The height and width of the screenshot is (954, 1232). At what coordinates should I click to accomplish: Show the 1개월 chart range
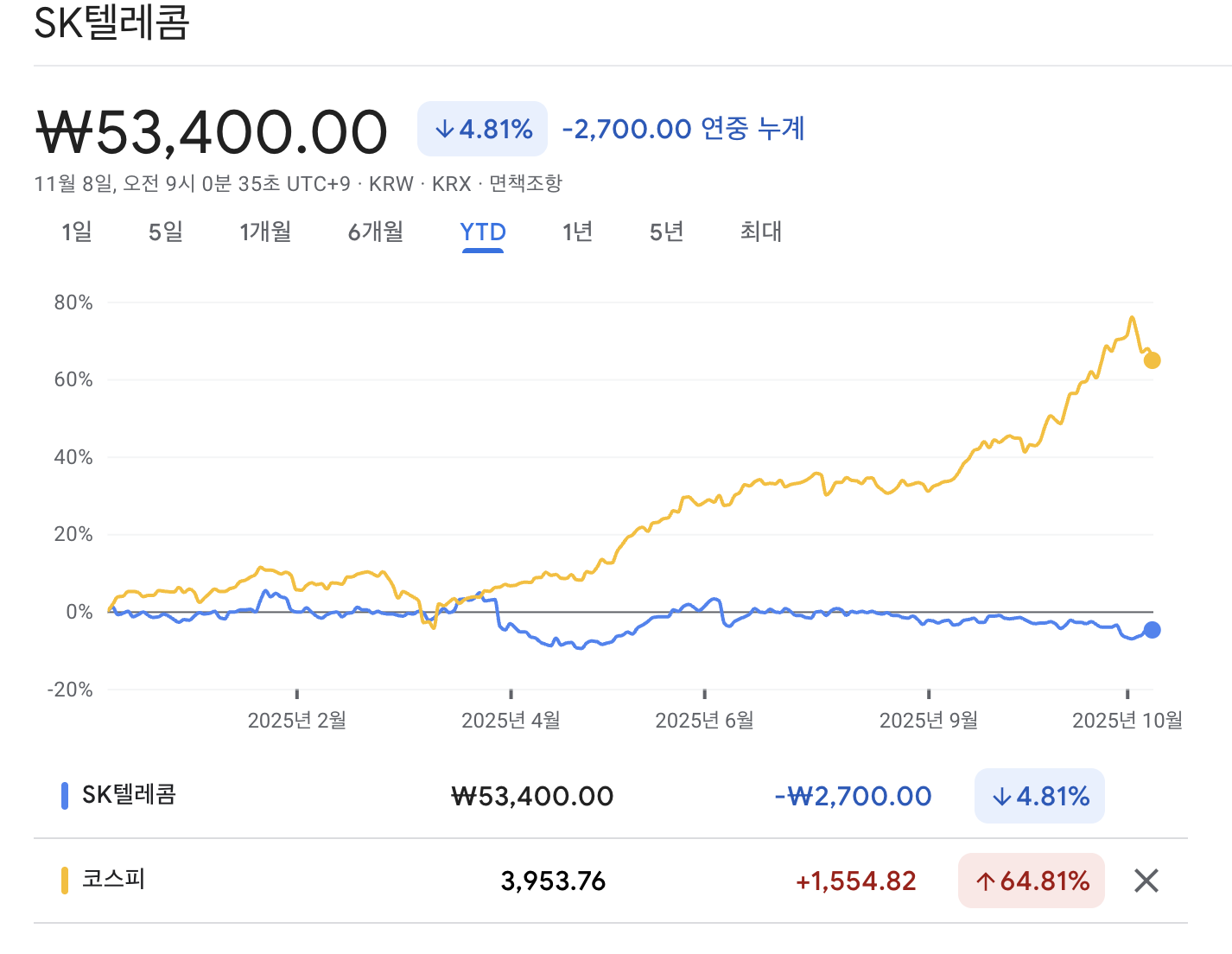coord(265,232)
